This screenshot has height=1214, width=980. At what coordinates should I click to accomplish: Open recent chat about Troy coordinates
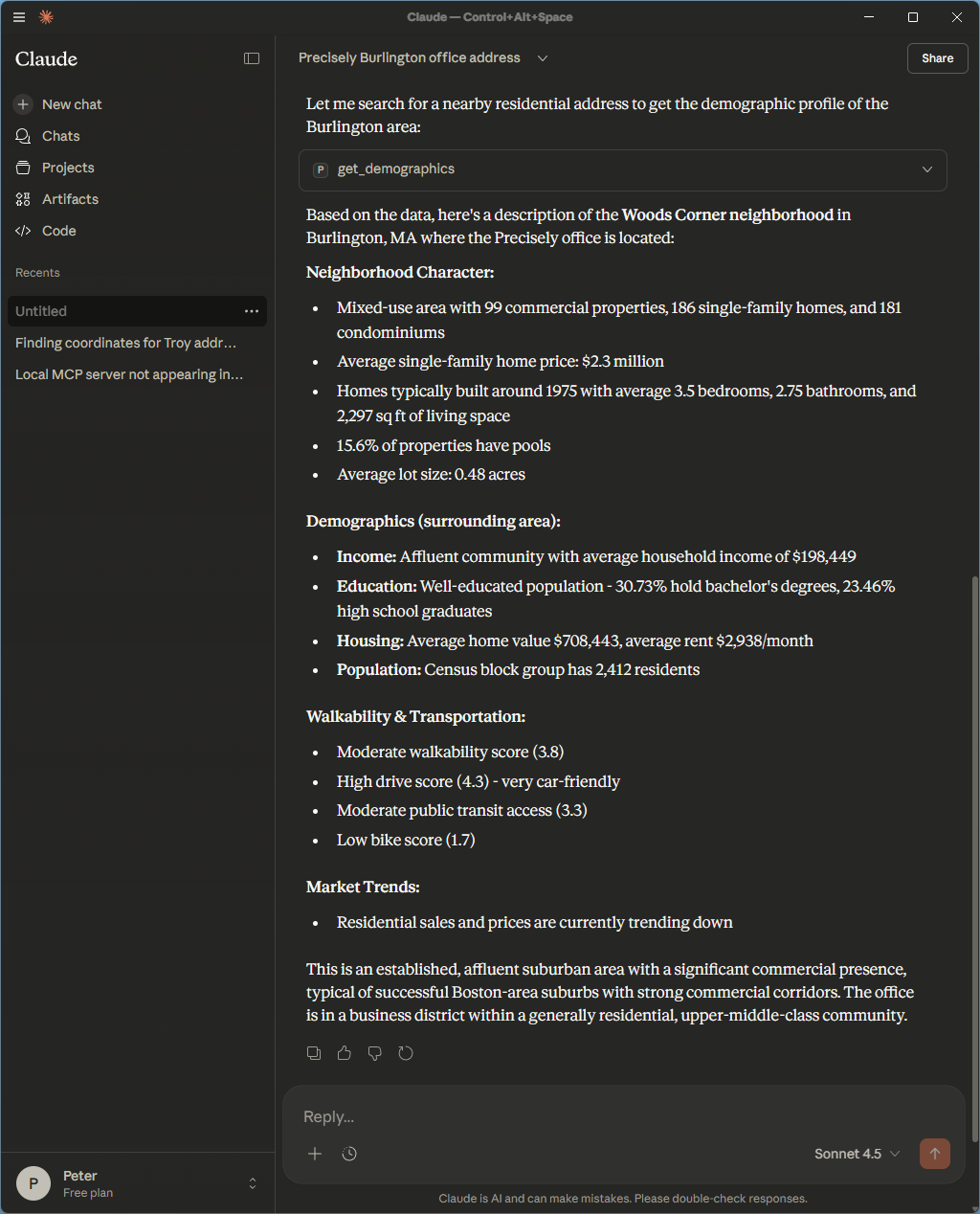coord(125,343)
